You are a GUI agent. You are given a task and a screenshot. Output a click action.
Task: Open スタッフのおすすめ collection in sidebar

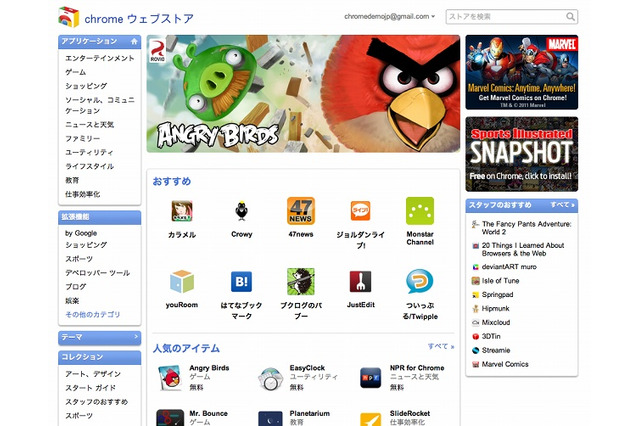[96, 402]
